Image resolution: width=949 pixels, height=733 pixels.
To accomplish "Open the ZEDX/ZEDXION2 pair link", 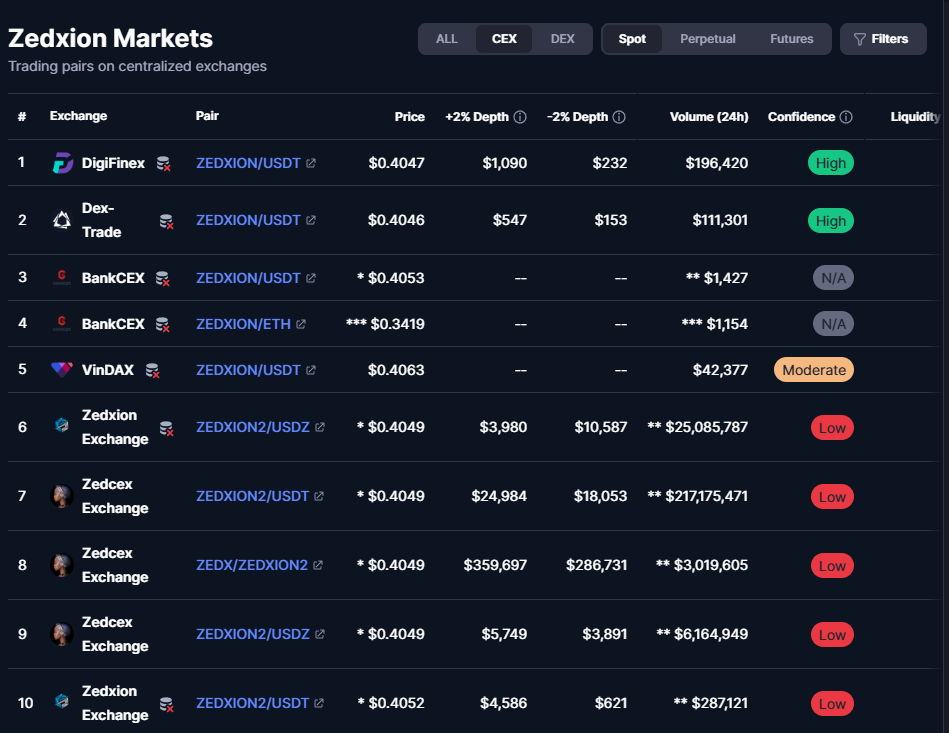I will tap(252, 565).
